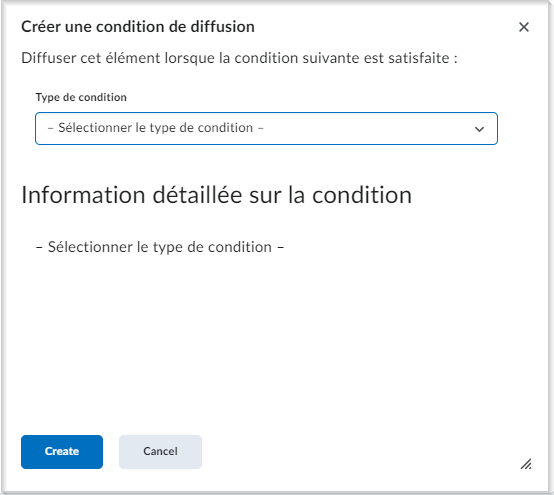Click the blue Create button

click(62, 452)
